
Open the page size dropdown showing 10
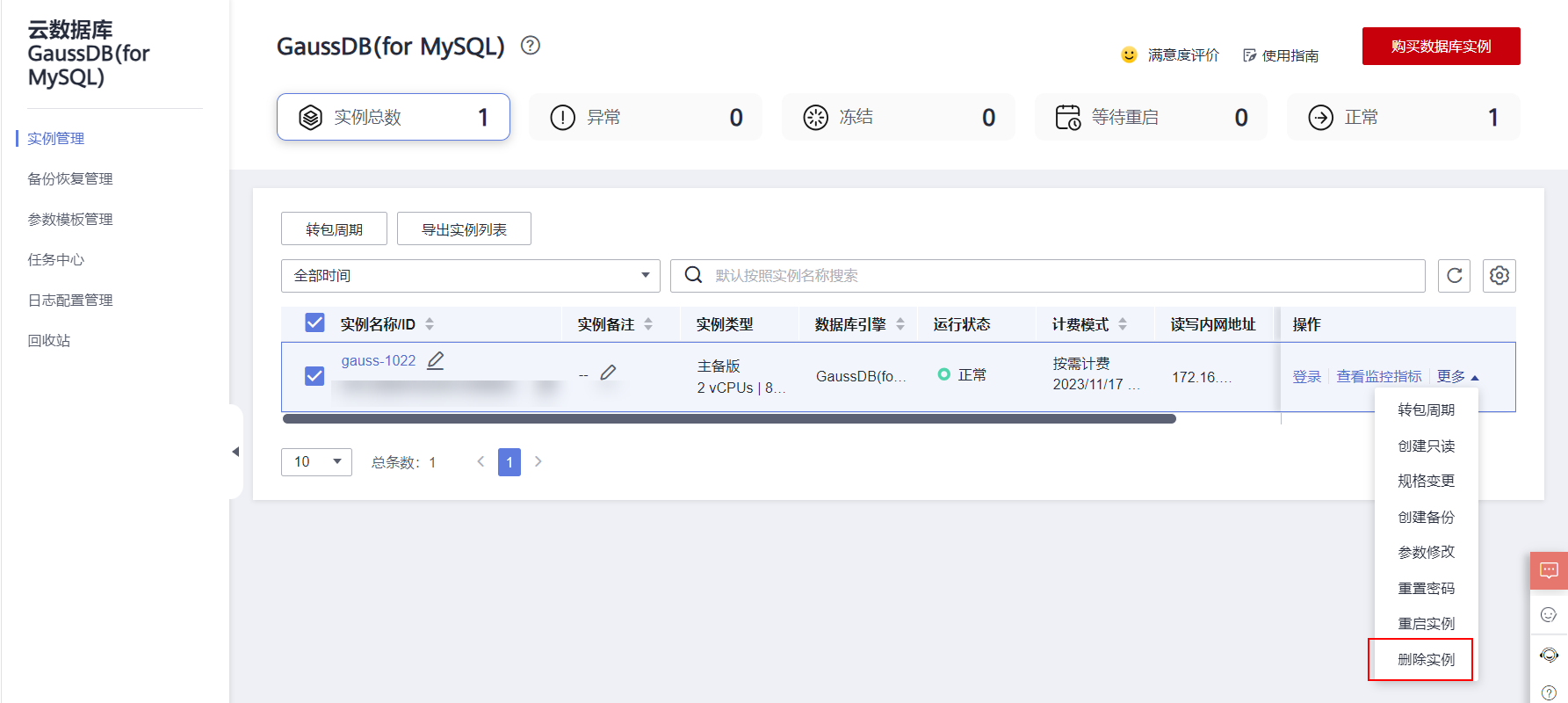pyautogui.click(x=316, y=462)
